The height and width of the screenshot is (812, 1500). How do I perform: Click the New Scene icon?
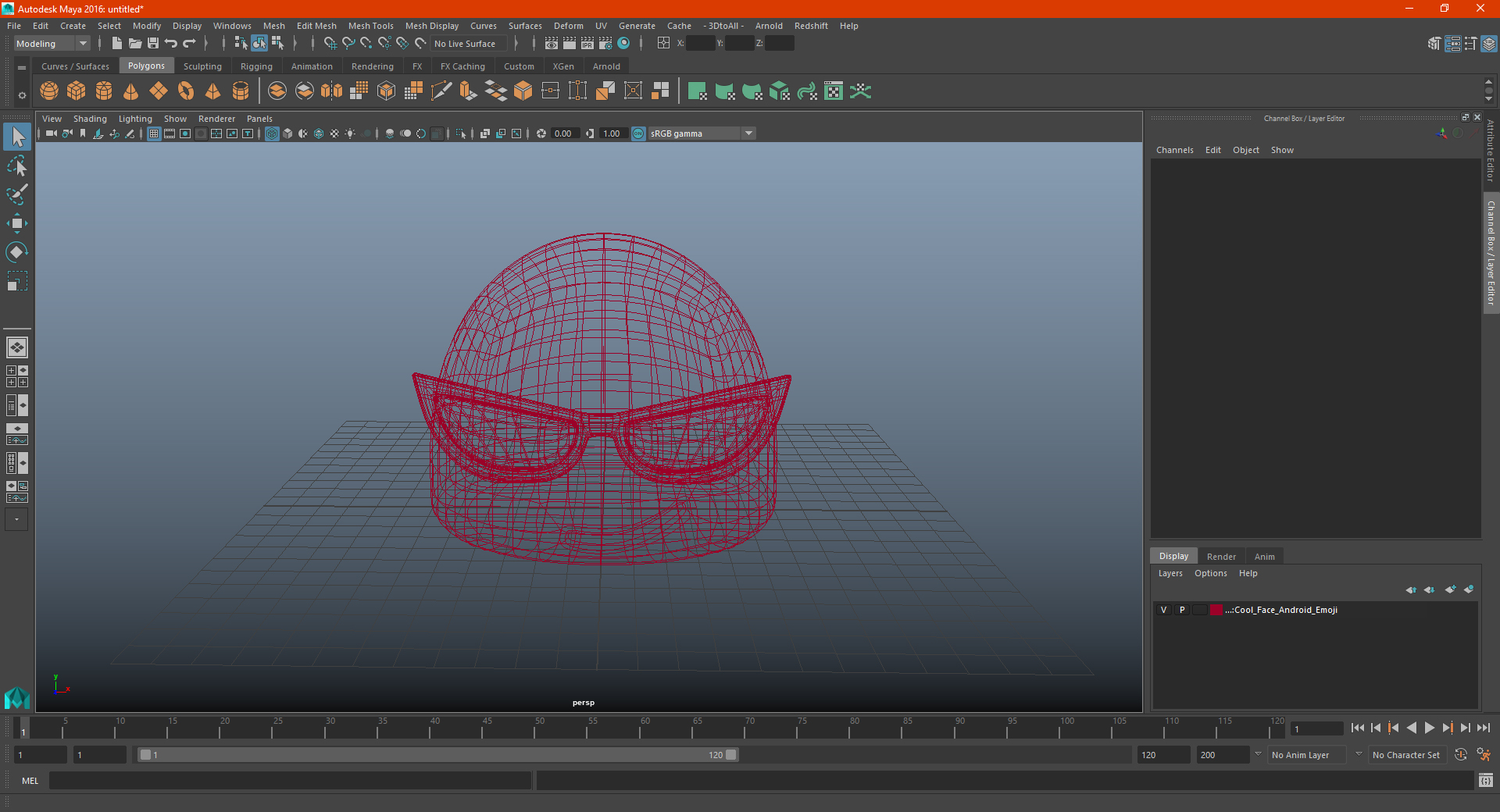point(117,43)
